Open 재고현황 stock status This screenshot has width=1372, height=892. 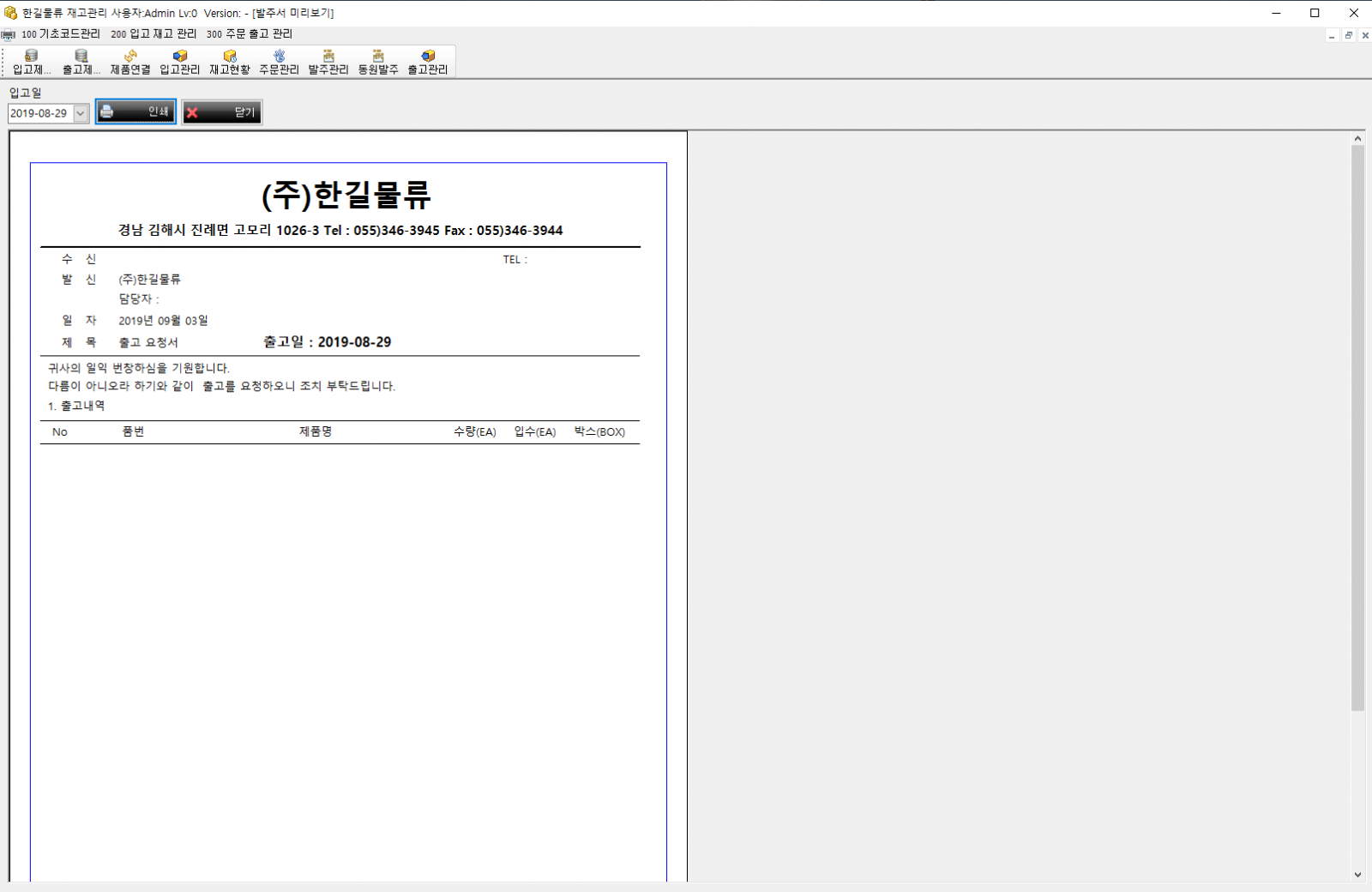point(230,62)
